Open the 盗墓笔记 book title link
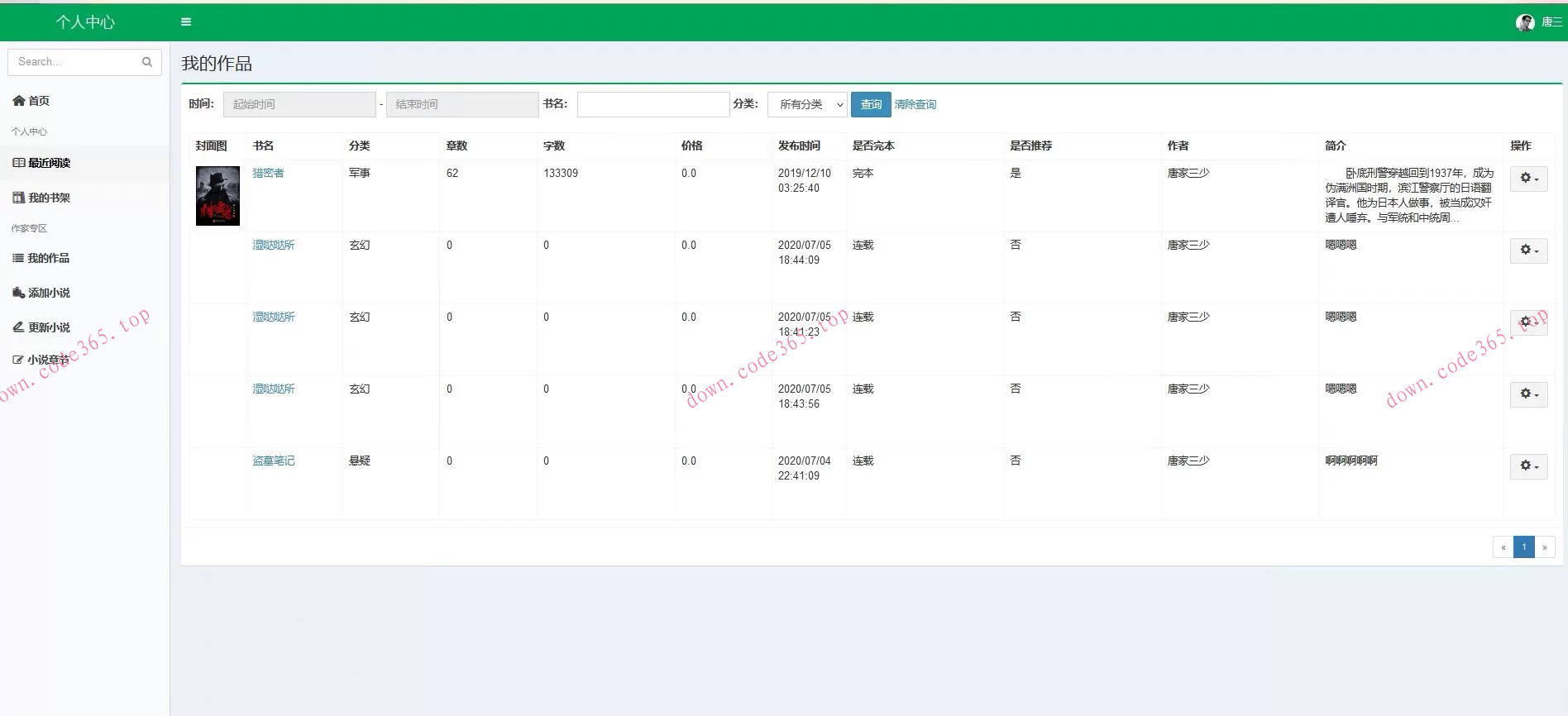 tap(274, 461)
